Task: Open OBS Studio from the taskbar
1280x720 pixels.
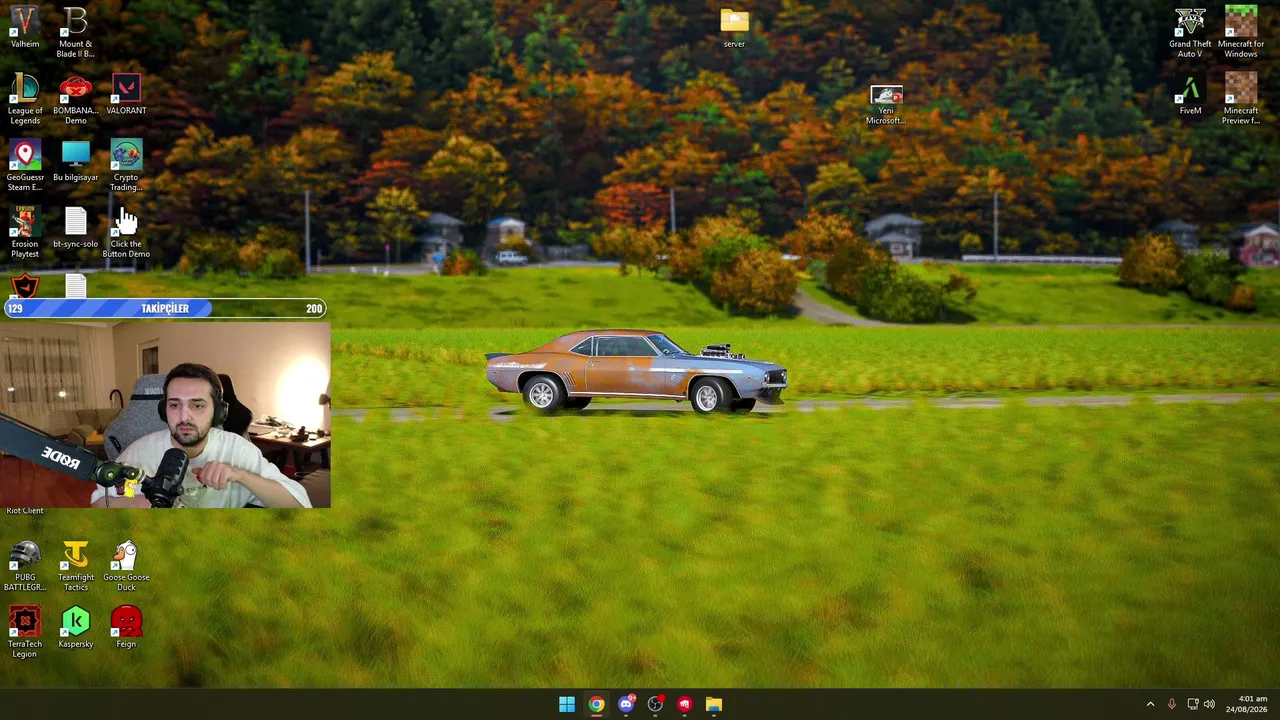Action: [655, 704]
